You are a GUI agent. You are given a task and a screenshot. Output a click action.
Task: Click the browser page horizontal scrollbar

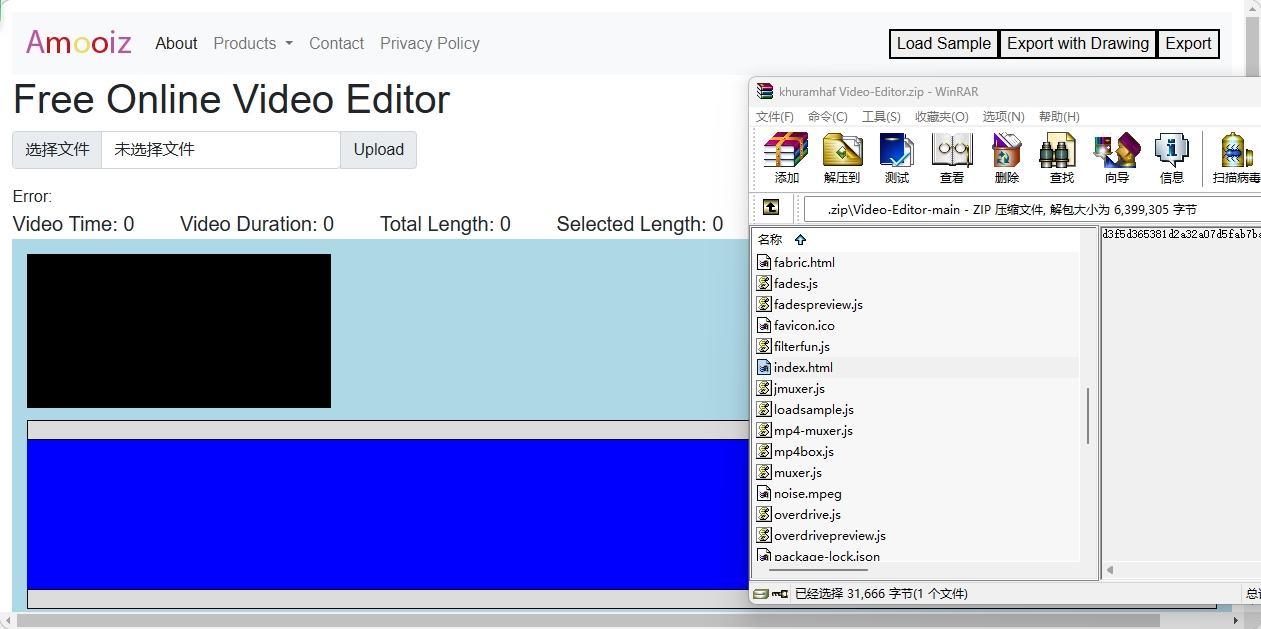(x=588, y=620)
